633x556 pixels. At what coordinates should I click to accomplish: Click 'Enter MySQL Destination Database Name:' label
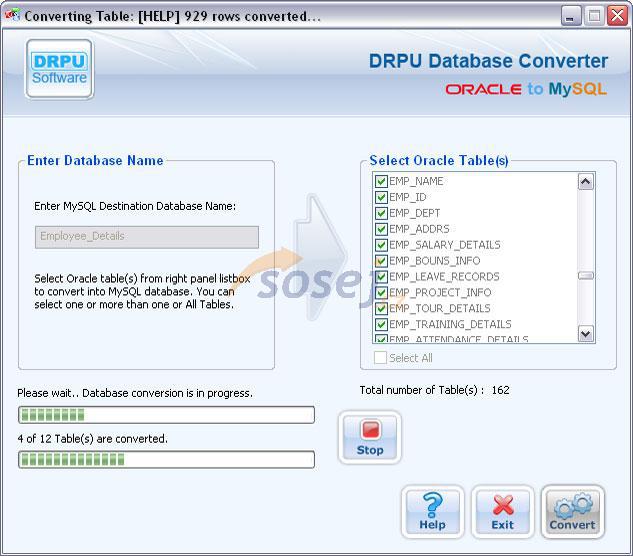(x=135, y=206)
